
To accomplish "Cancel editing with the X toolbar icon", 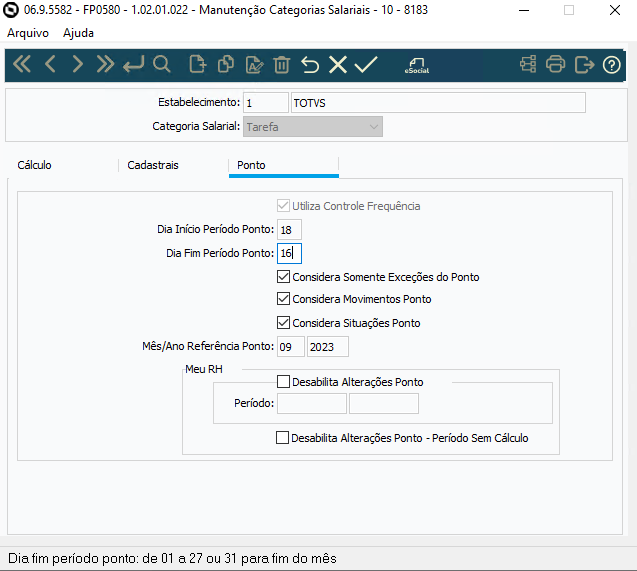I will pyautogui.click(x=338, y=65).
